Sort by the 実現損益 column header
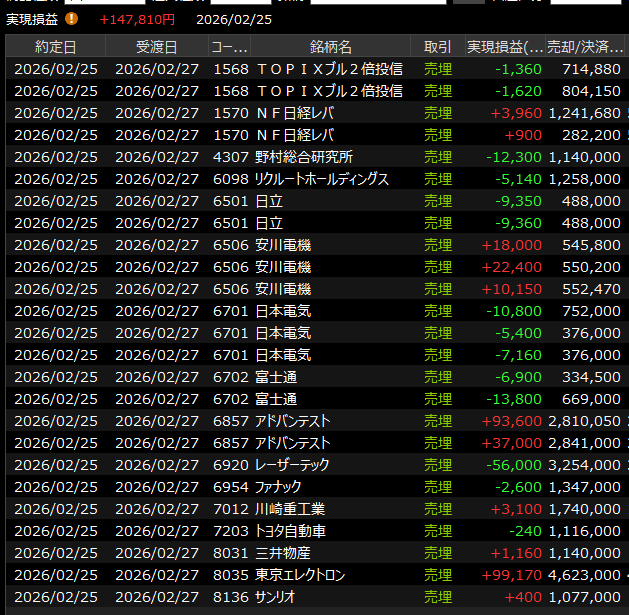The height and width of the screenshot is (615, 629). click(x=505, y=47)
